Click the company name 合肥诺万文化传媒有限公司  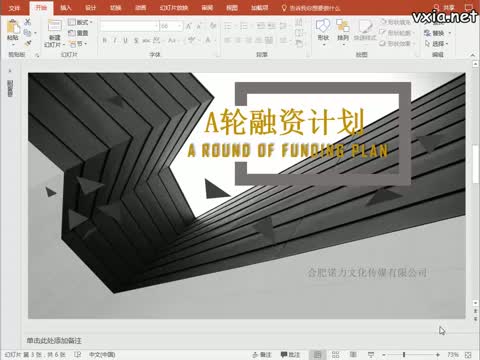(x=367, y=273)
